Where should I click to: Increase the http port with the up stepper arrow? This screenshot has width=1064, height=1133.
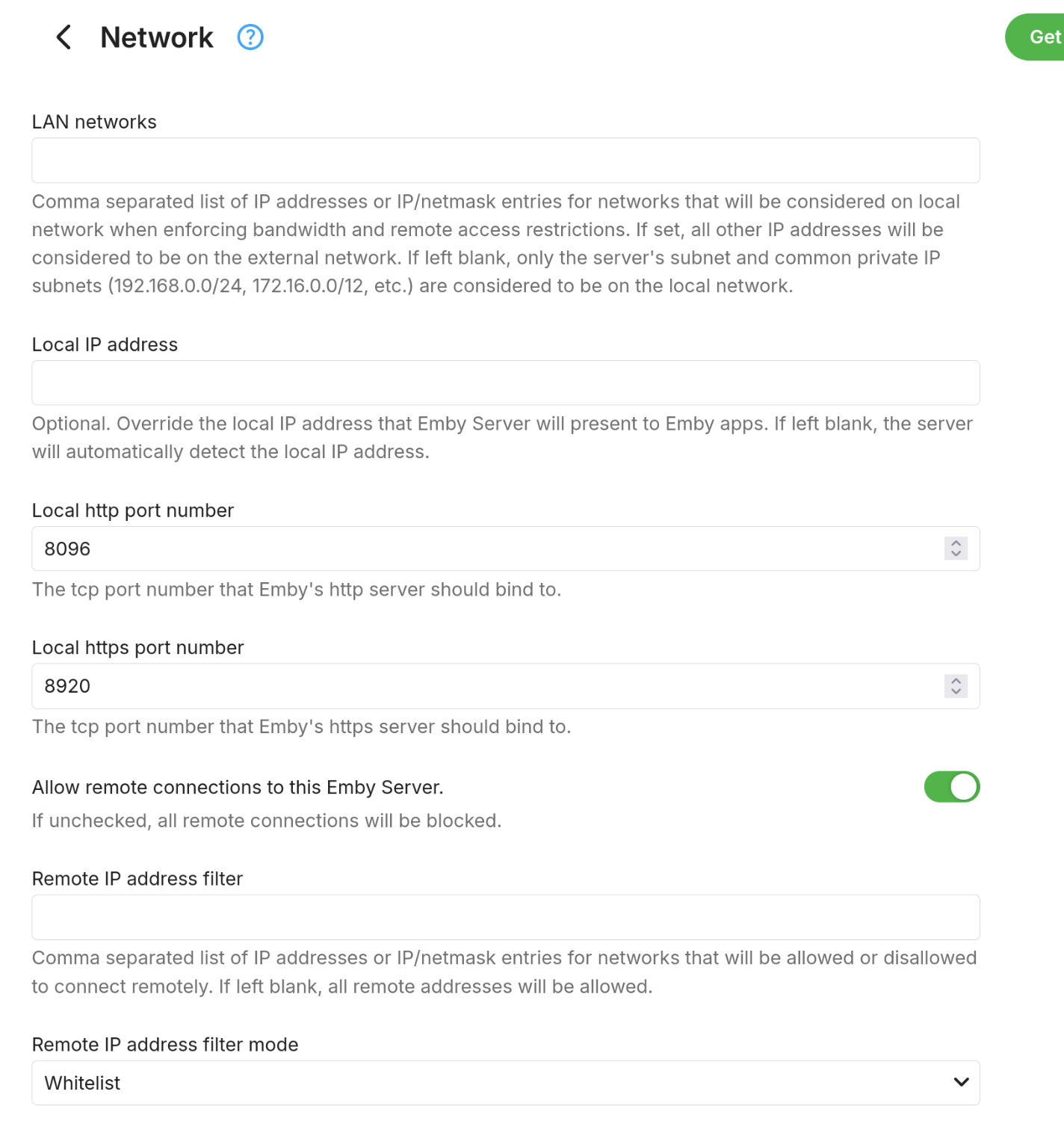pos(956,543)
